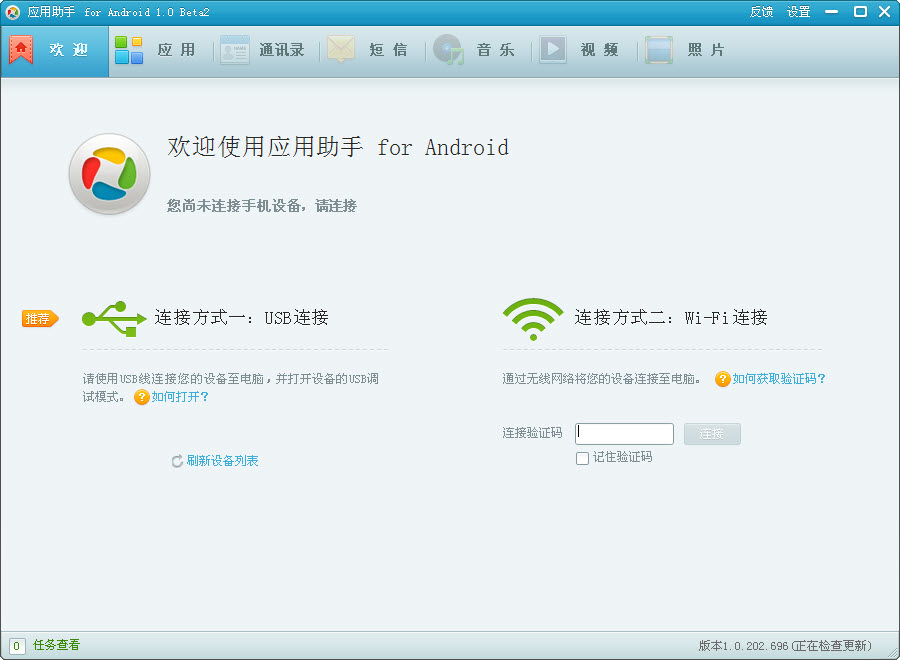Open the 欢迎 welcome tab

point(55,51)
